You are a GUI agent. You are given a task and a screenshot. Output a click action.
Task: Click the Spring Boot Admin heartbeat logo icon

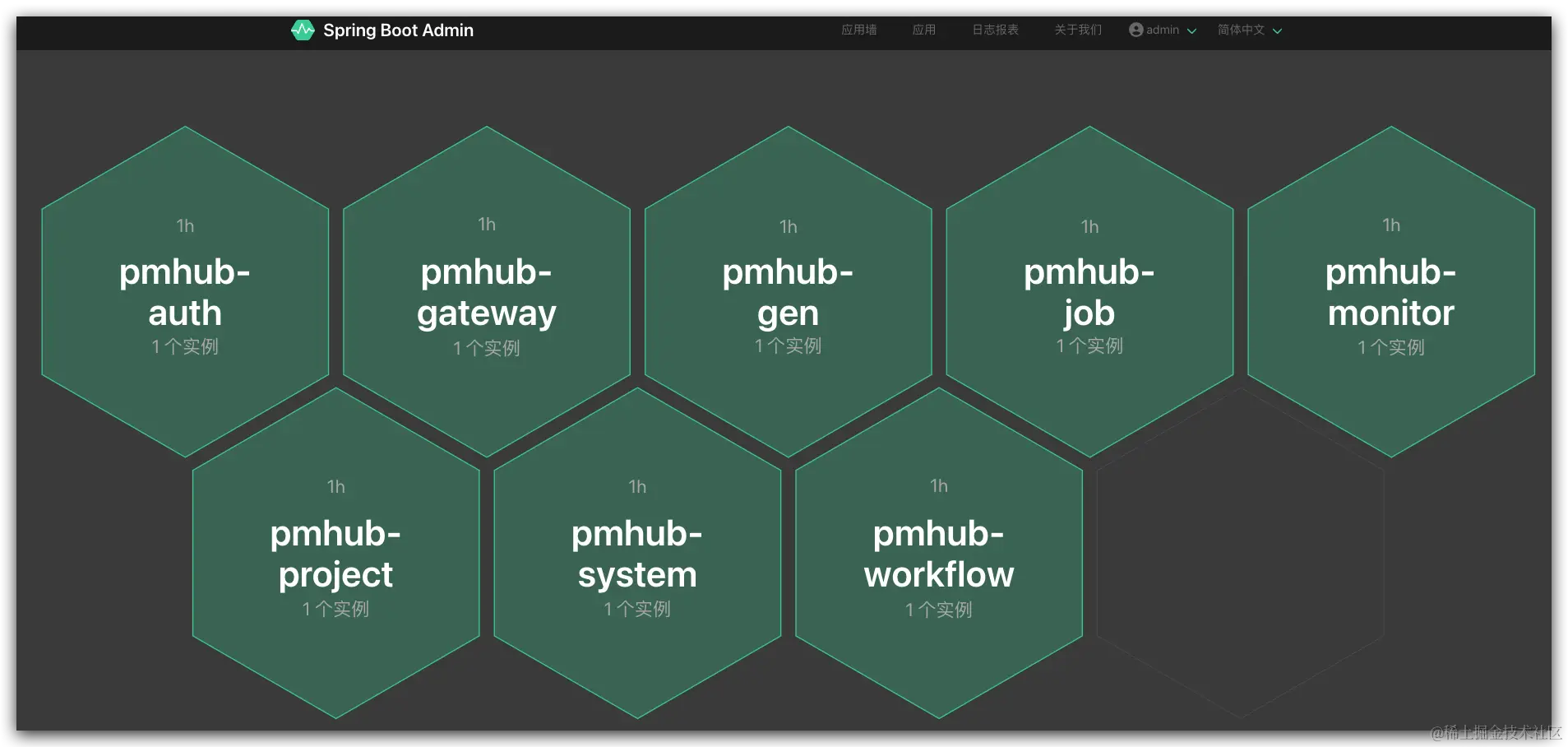coord(303,30)
